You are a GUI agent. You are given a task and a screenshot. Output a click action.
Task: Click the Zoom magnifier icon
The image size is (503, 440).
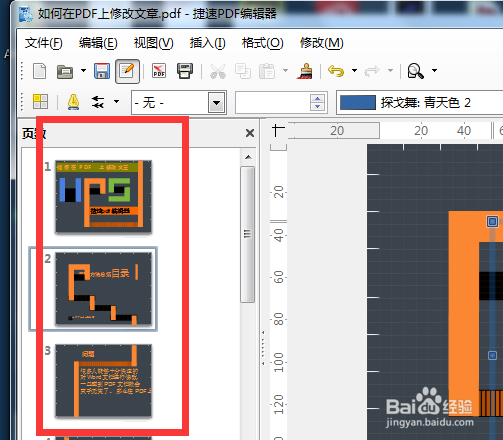[x=415, y=71]
